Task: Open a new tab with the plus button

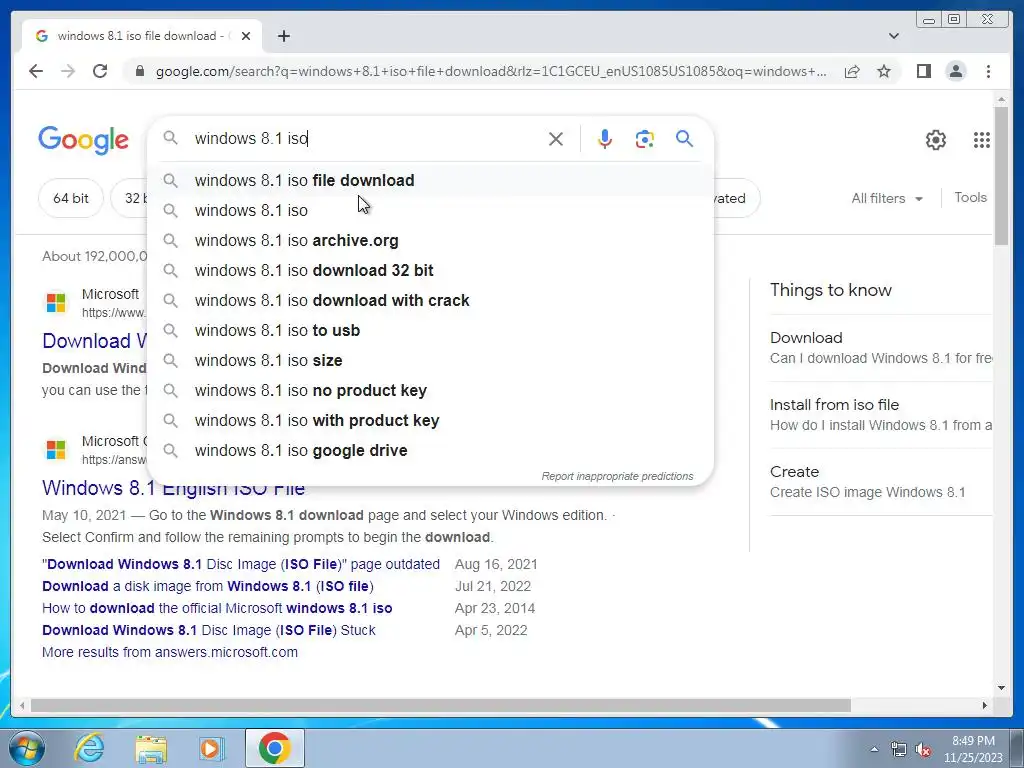Action: pos(283,36)
